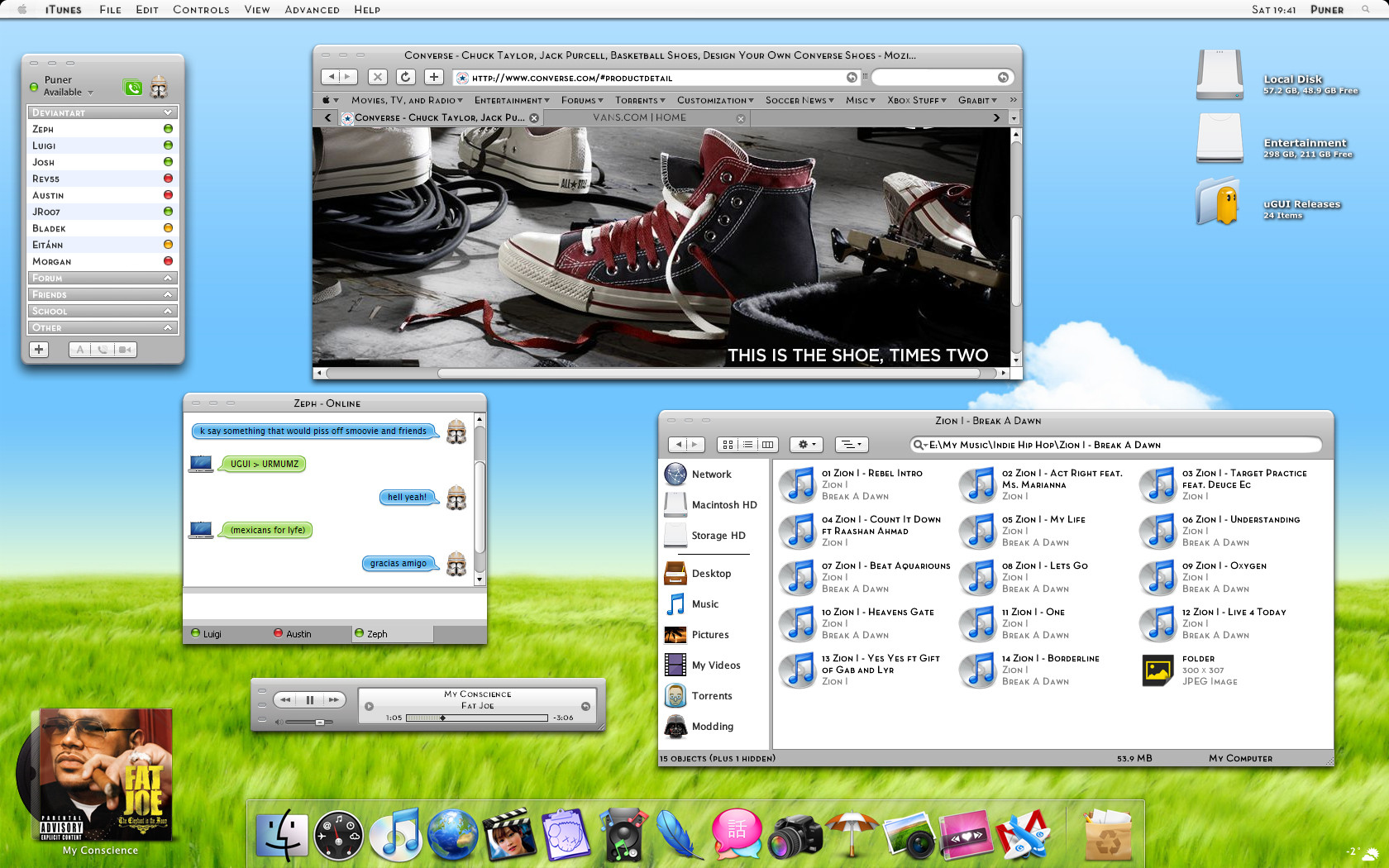
Task: Open the Controls menu
Action: click(x=201, y=10)
